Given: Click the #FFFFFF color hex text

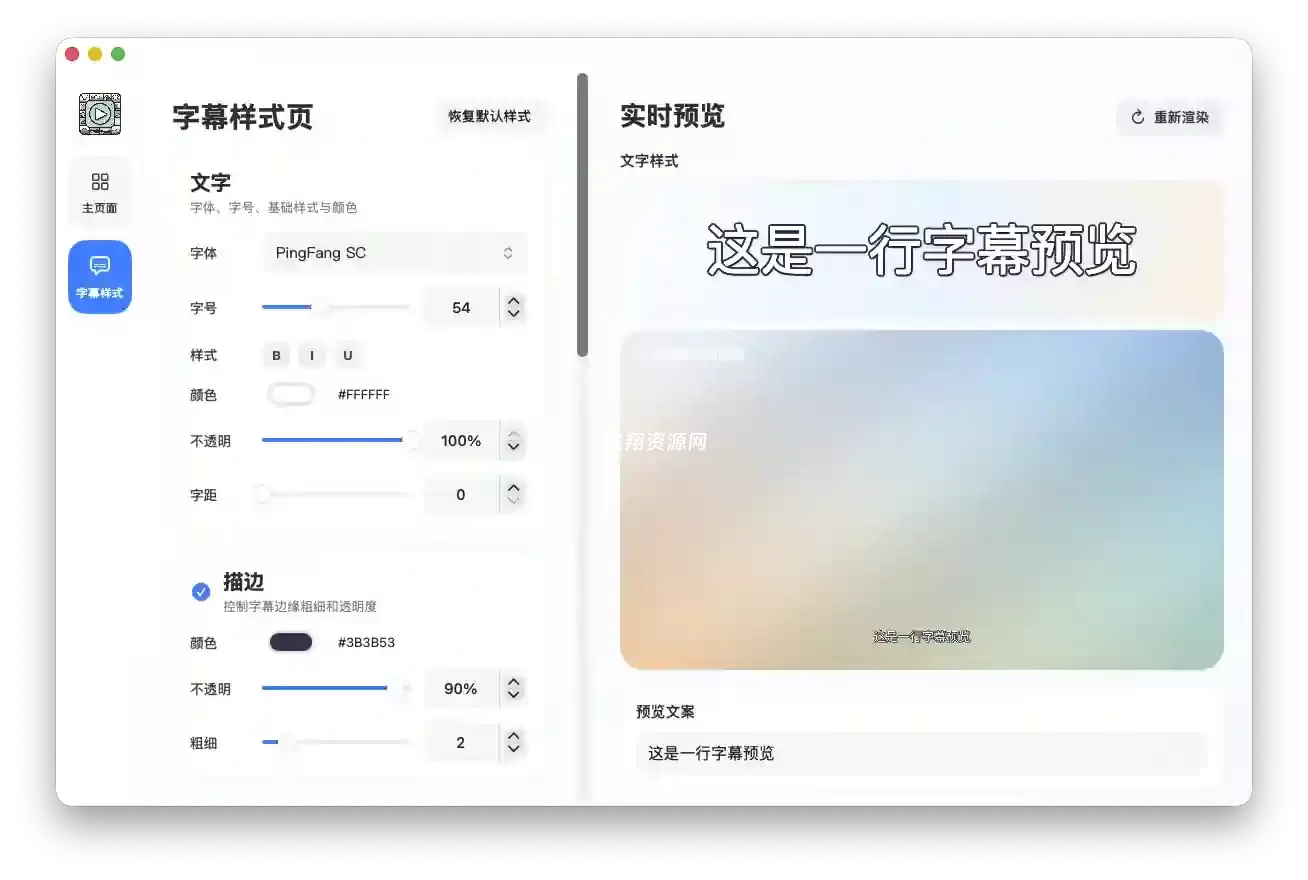Looking at the screenshot, I should click(364, 394).
